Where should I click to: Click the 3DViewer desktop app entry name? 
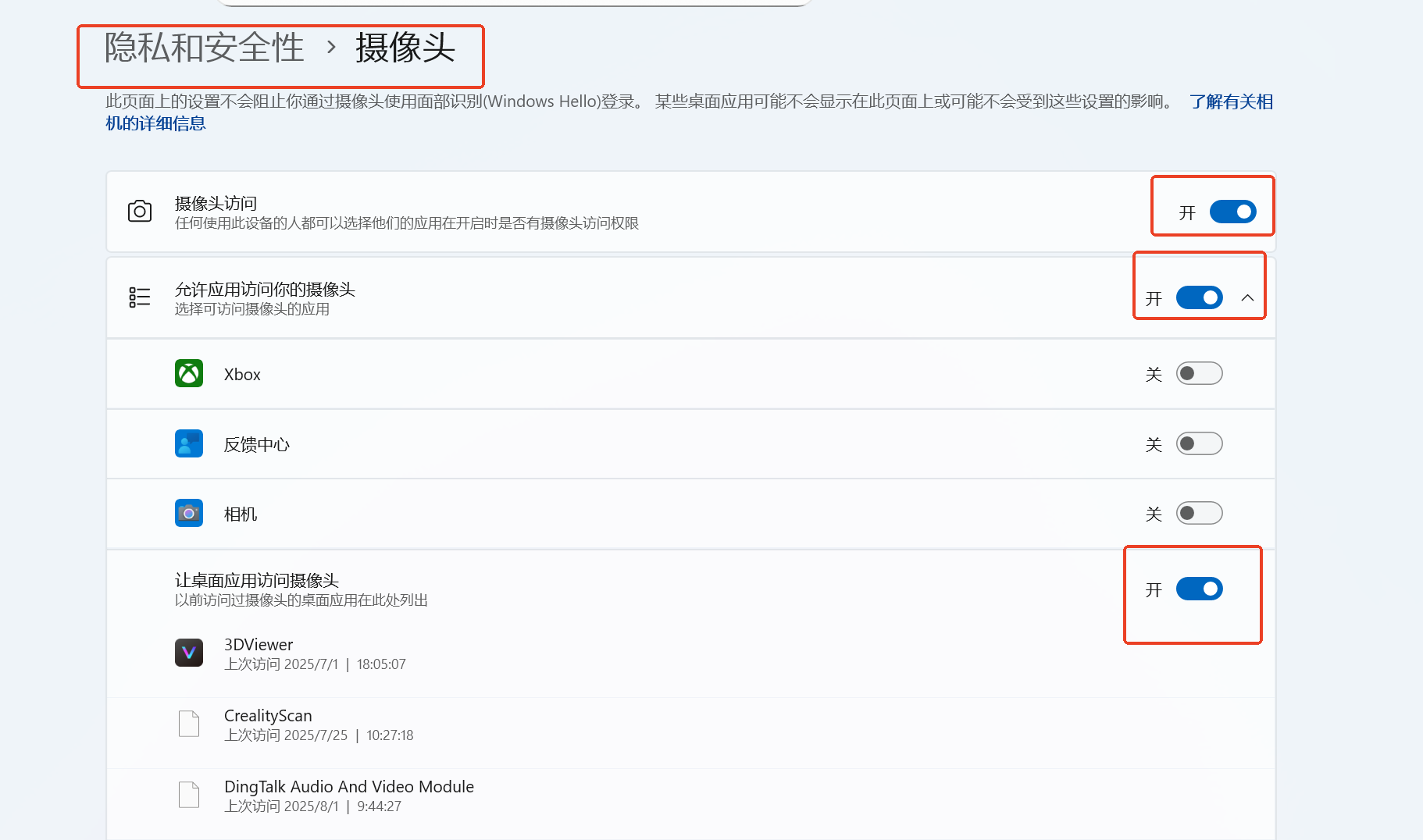(259, 645)
